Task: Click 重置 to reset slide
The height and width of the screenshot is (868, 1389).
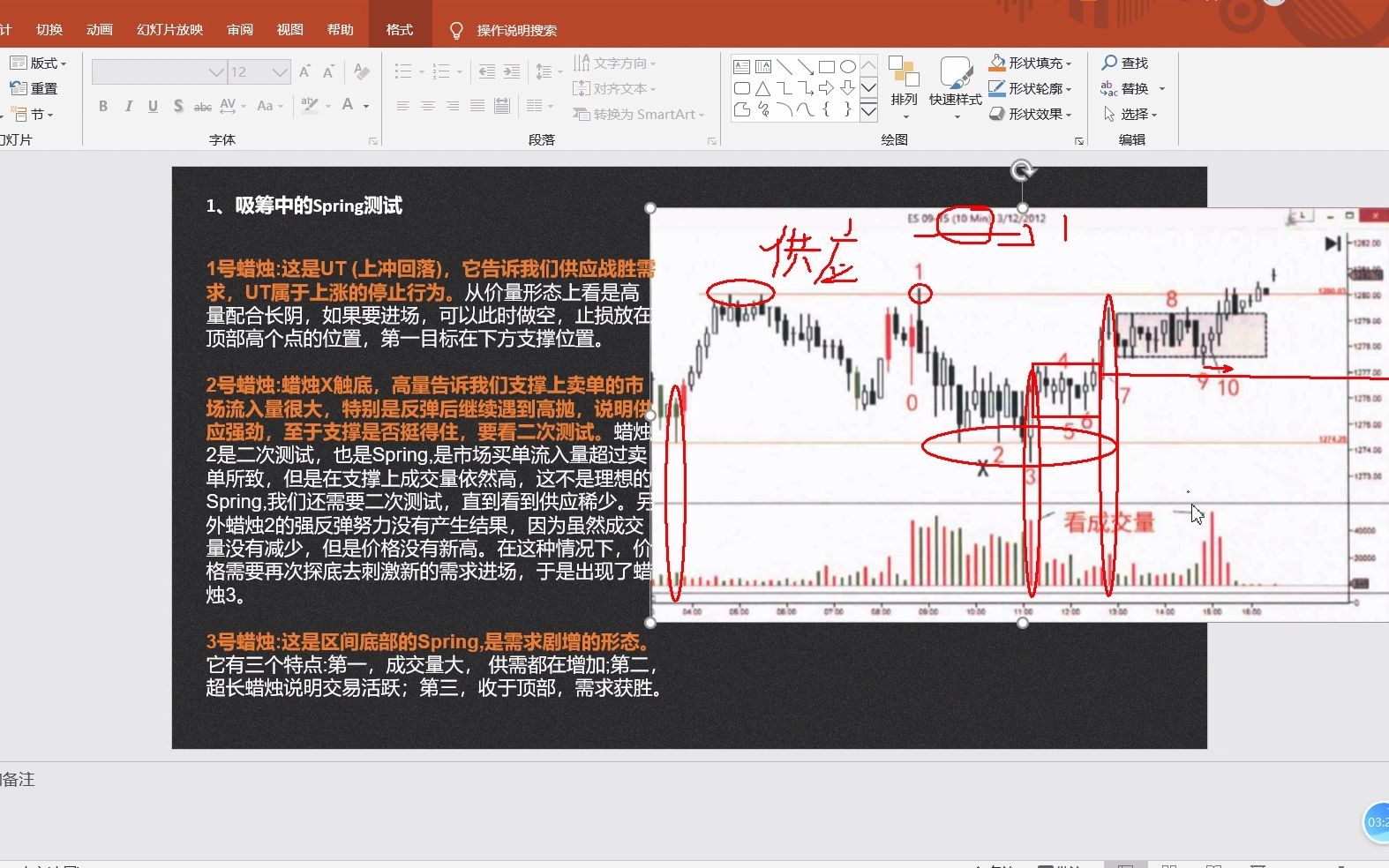Action: click(x=34, y=88)
